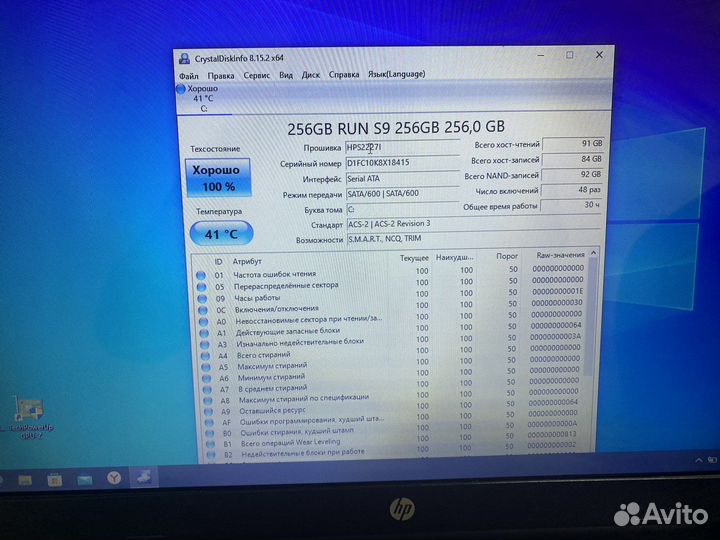Image resolution: width=720 pixels, height=540 pixels.
Task: Open the Правка menu
Action: click(221, 75)
